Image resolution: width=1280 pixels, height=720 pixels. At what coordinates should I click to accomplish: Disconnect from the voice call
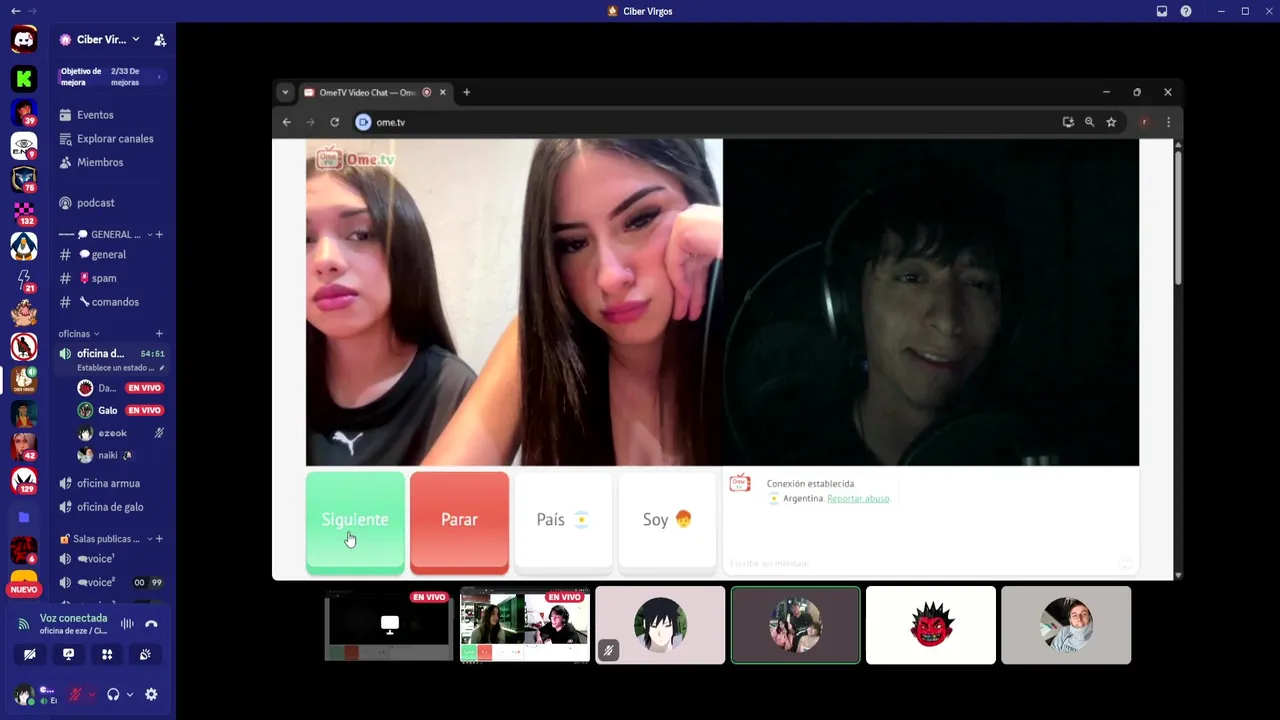point(151,624)
